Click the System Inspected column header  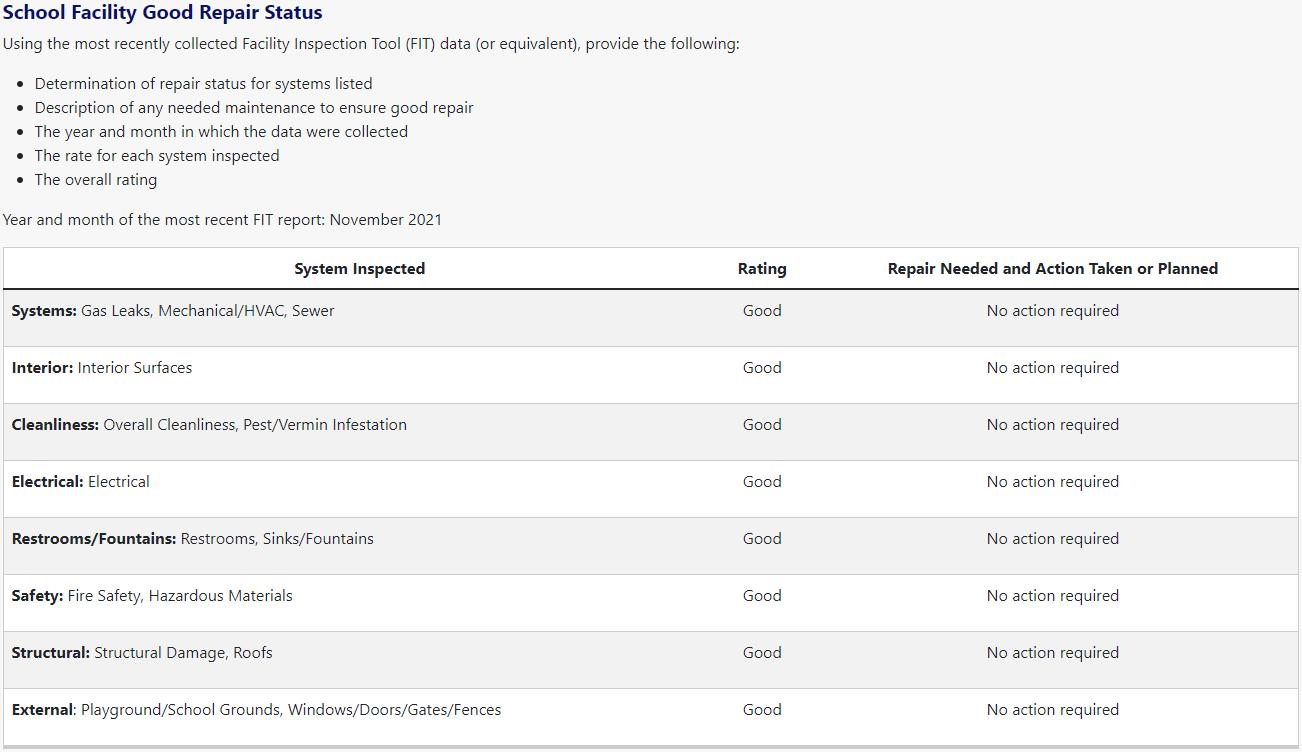tap(359, 269)
